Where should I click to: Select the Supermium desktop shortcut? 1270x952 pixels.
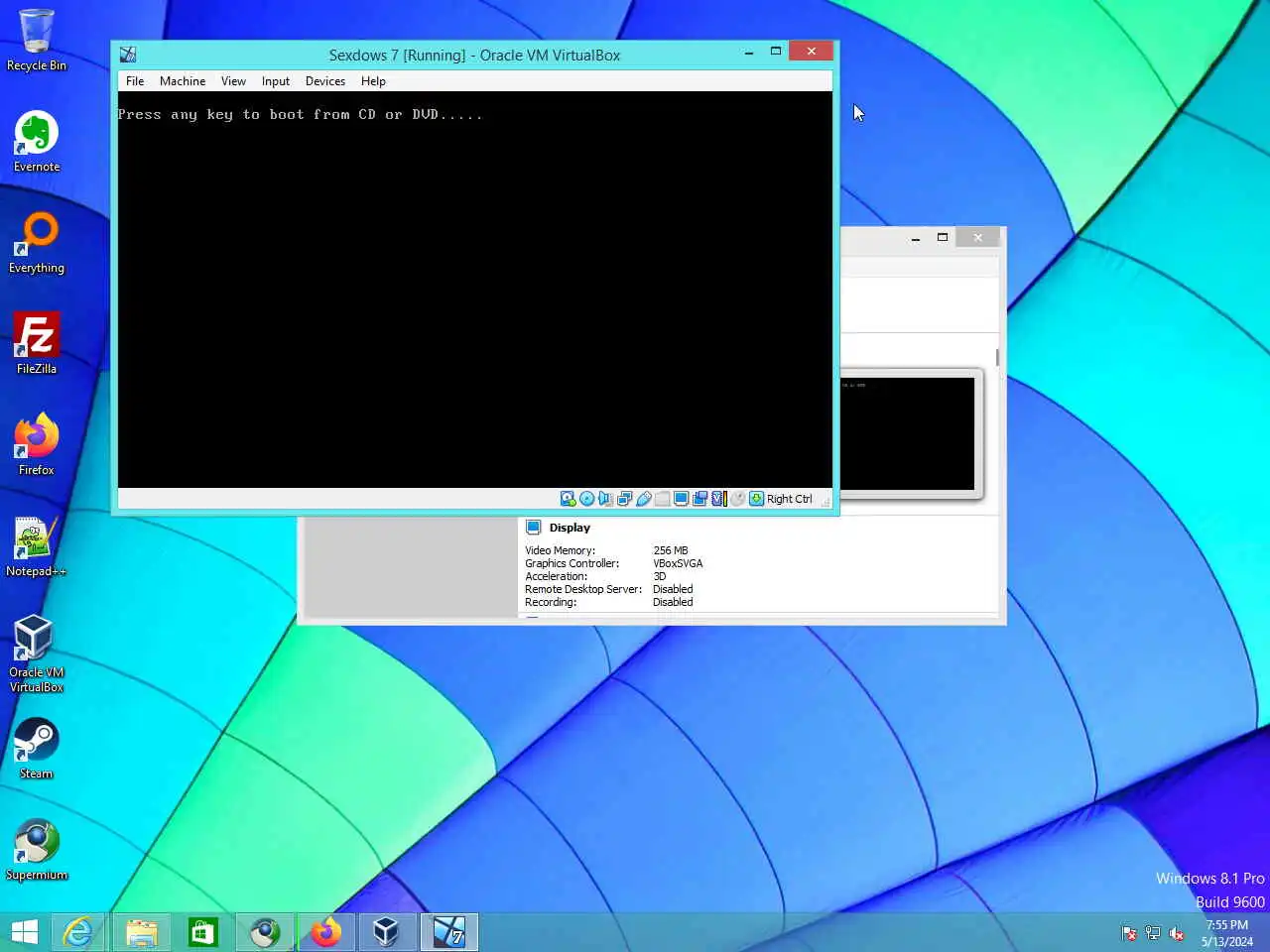(x=37, y=850)
